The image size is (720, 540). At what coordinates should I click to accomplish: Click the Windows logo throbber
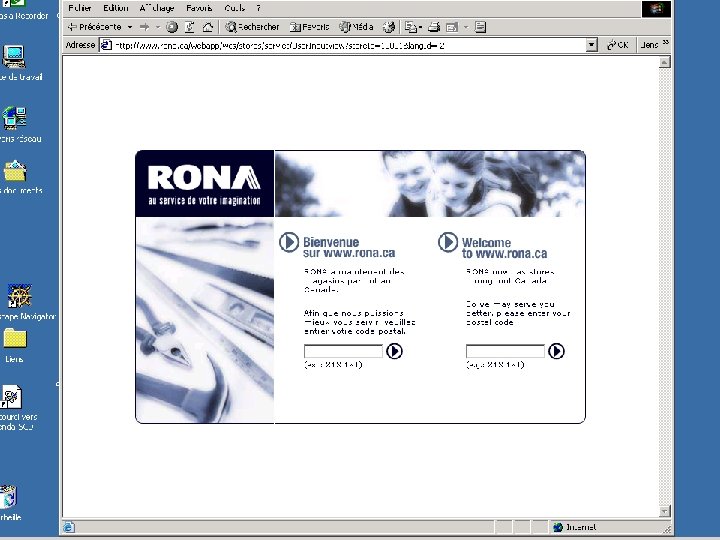click(656, 9)
